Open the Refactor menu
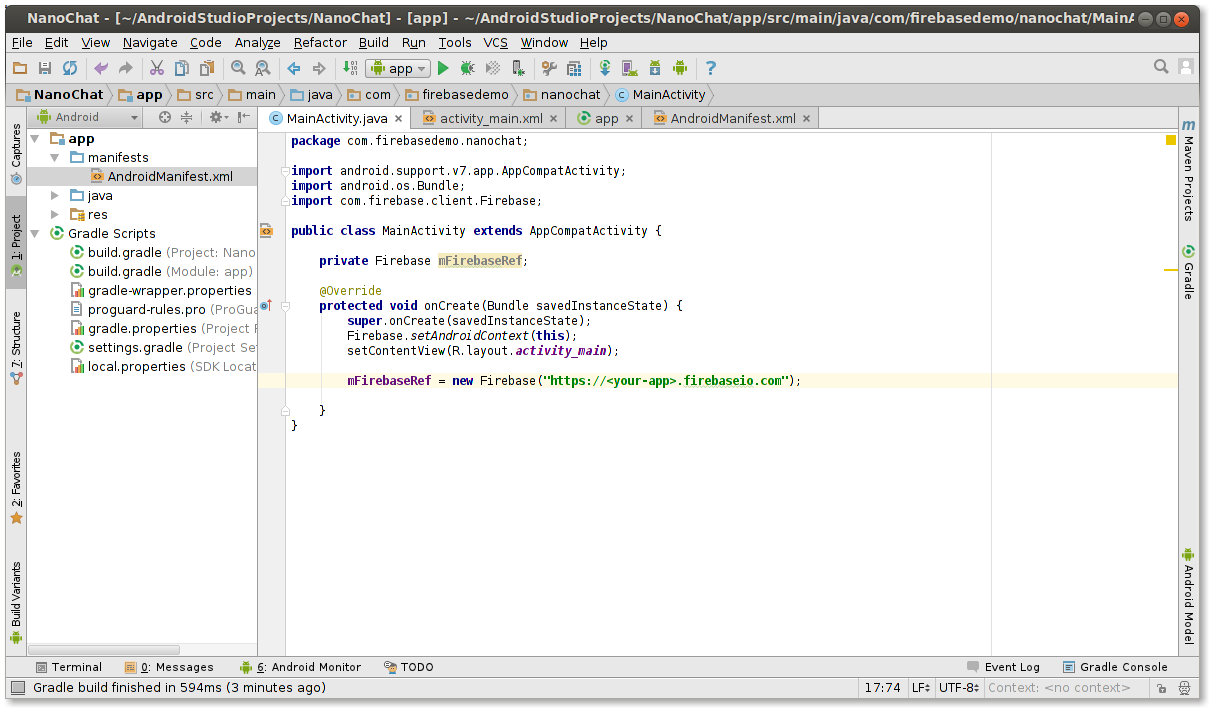This screenshot has width=1209, height=708. pos(320,42)
